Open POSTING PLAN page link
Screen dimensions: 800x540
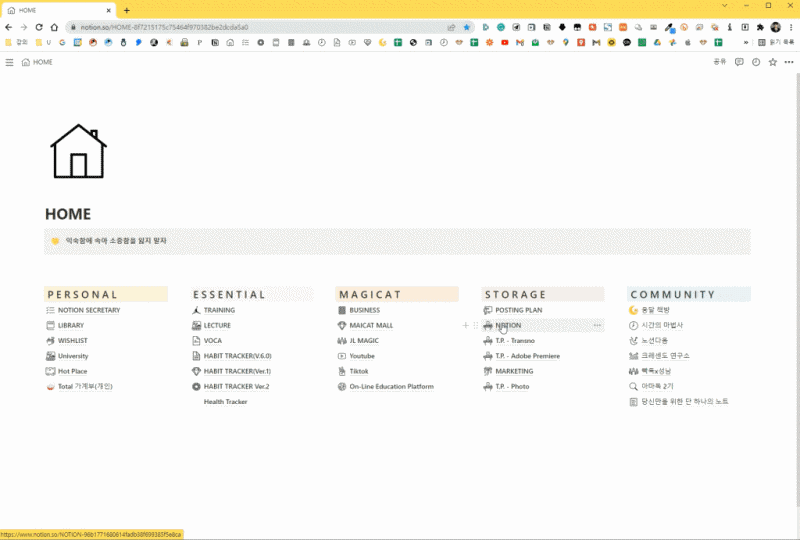click(x=519, y=310)
